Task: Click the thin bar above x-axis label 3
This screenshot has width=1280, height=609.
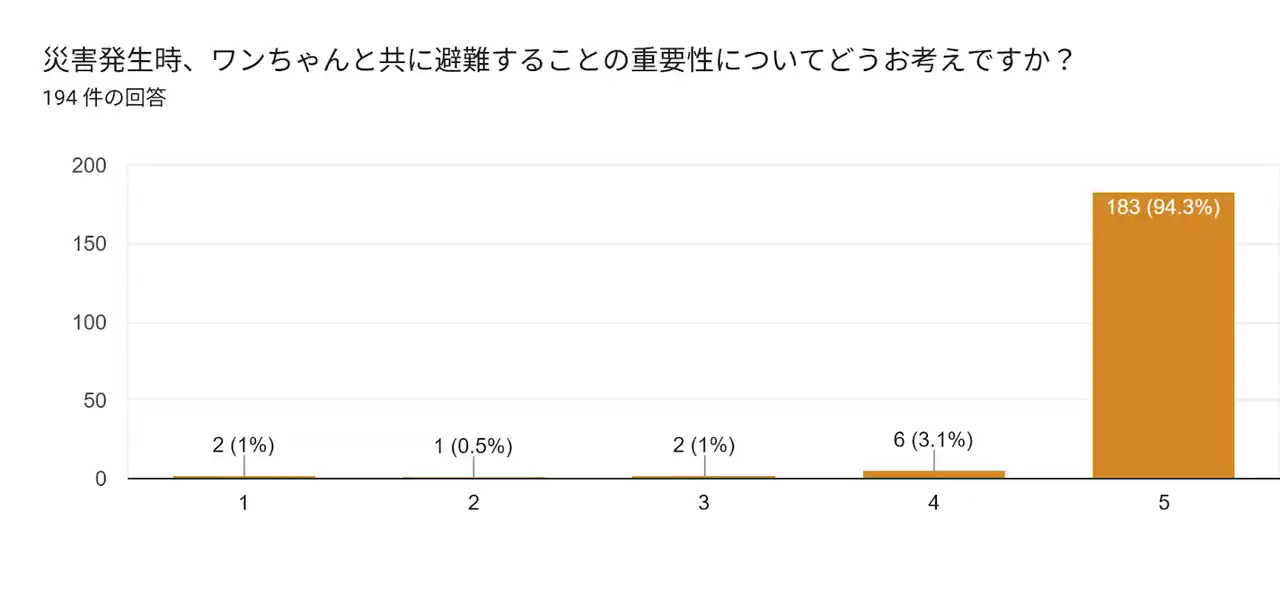Action: tap(704, 477)
